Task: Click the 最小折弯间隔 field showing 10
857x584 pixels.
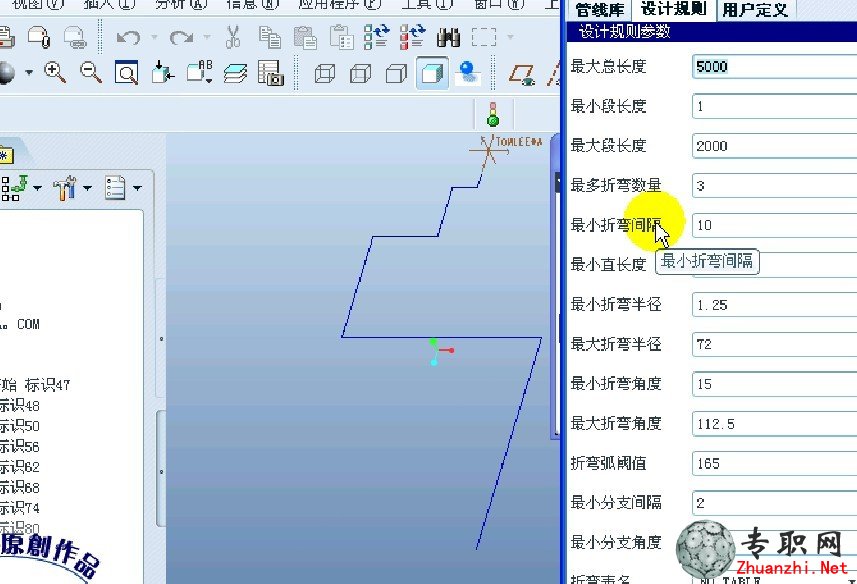Action: click(774, 225)
